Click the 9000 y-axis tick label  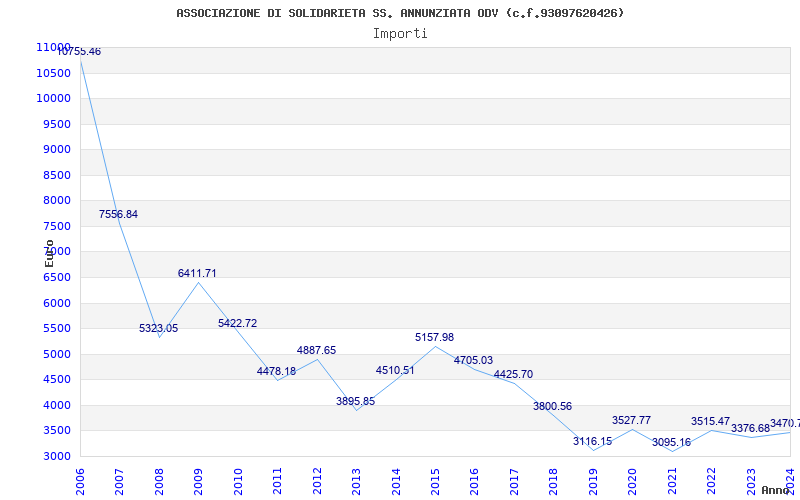56,149
